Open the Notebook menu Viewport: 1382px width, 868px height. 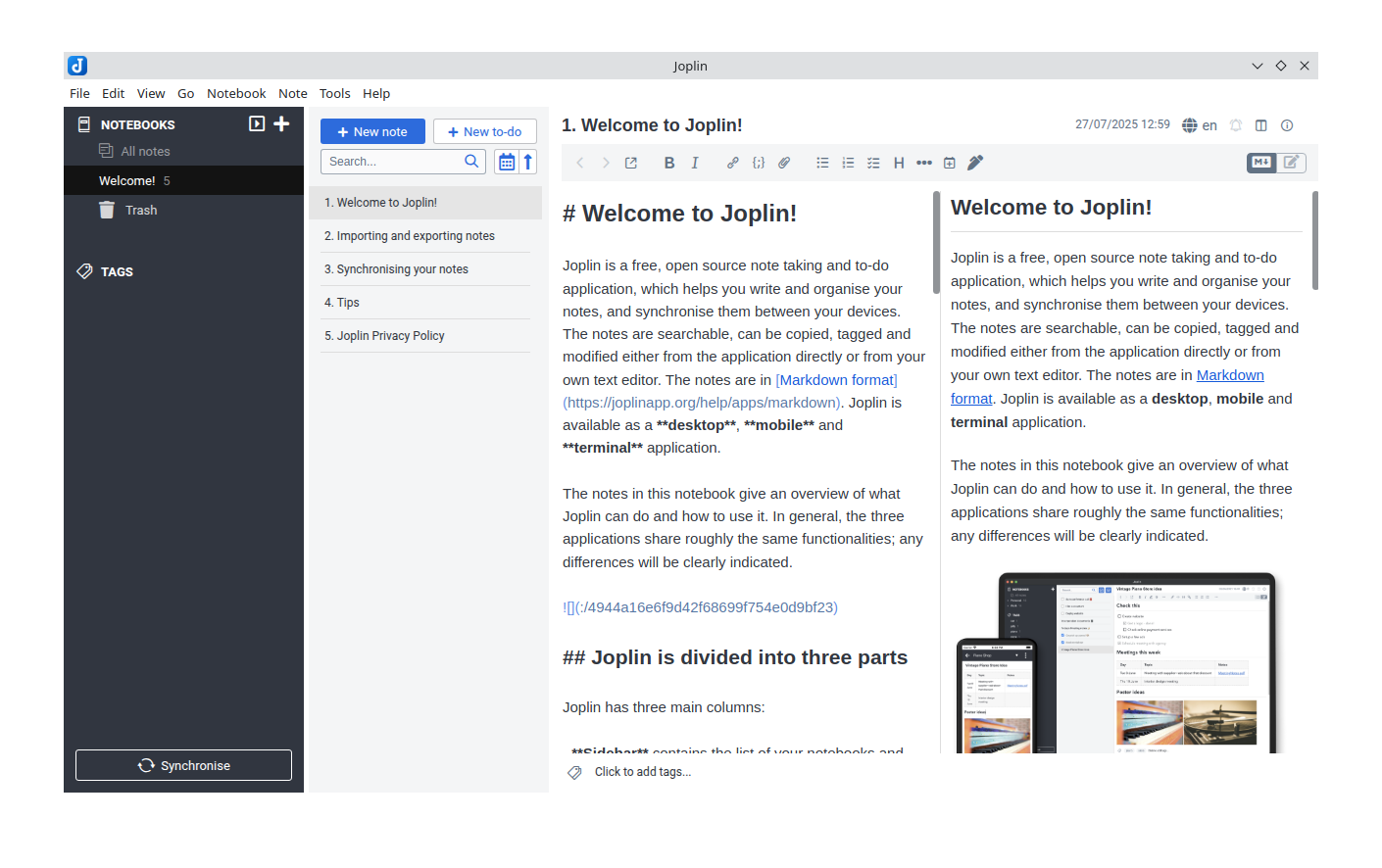click(x=236, y=93)
